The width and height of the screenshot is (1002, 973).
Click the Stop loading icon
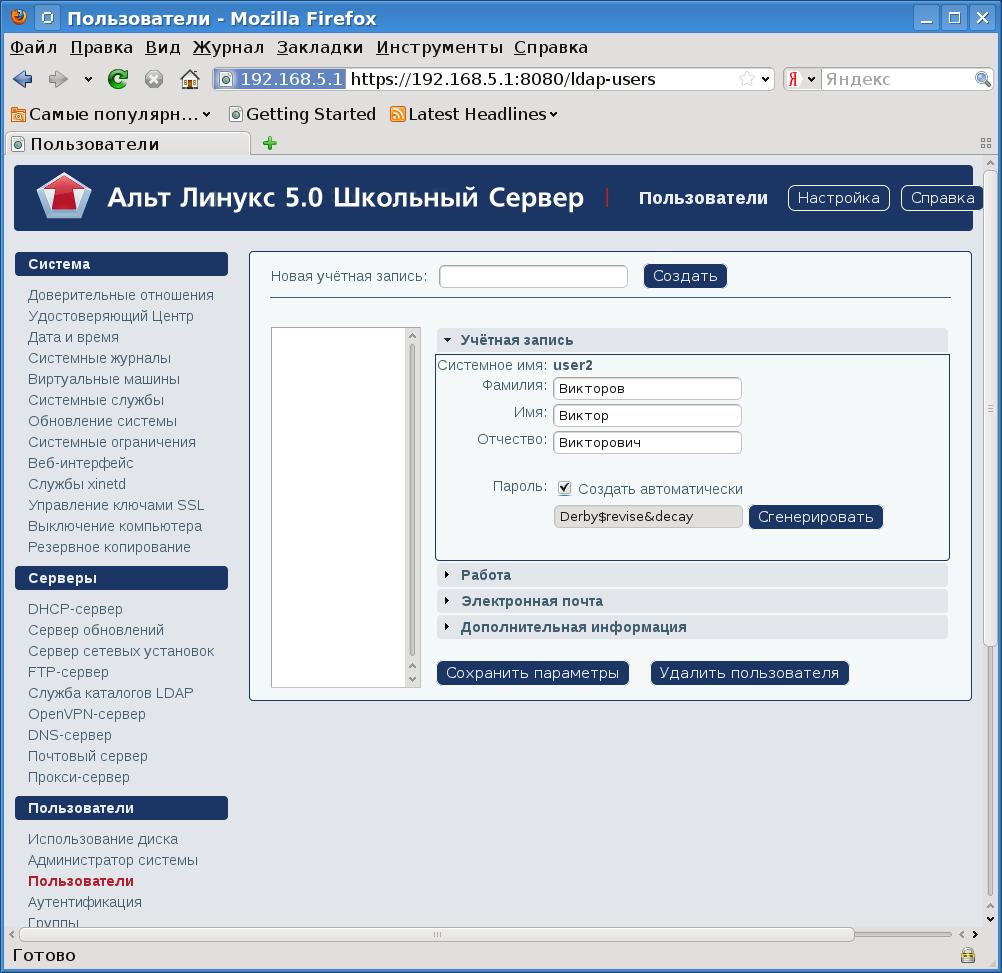[154, 79]
